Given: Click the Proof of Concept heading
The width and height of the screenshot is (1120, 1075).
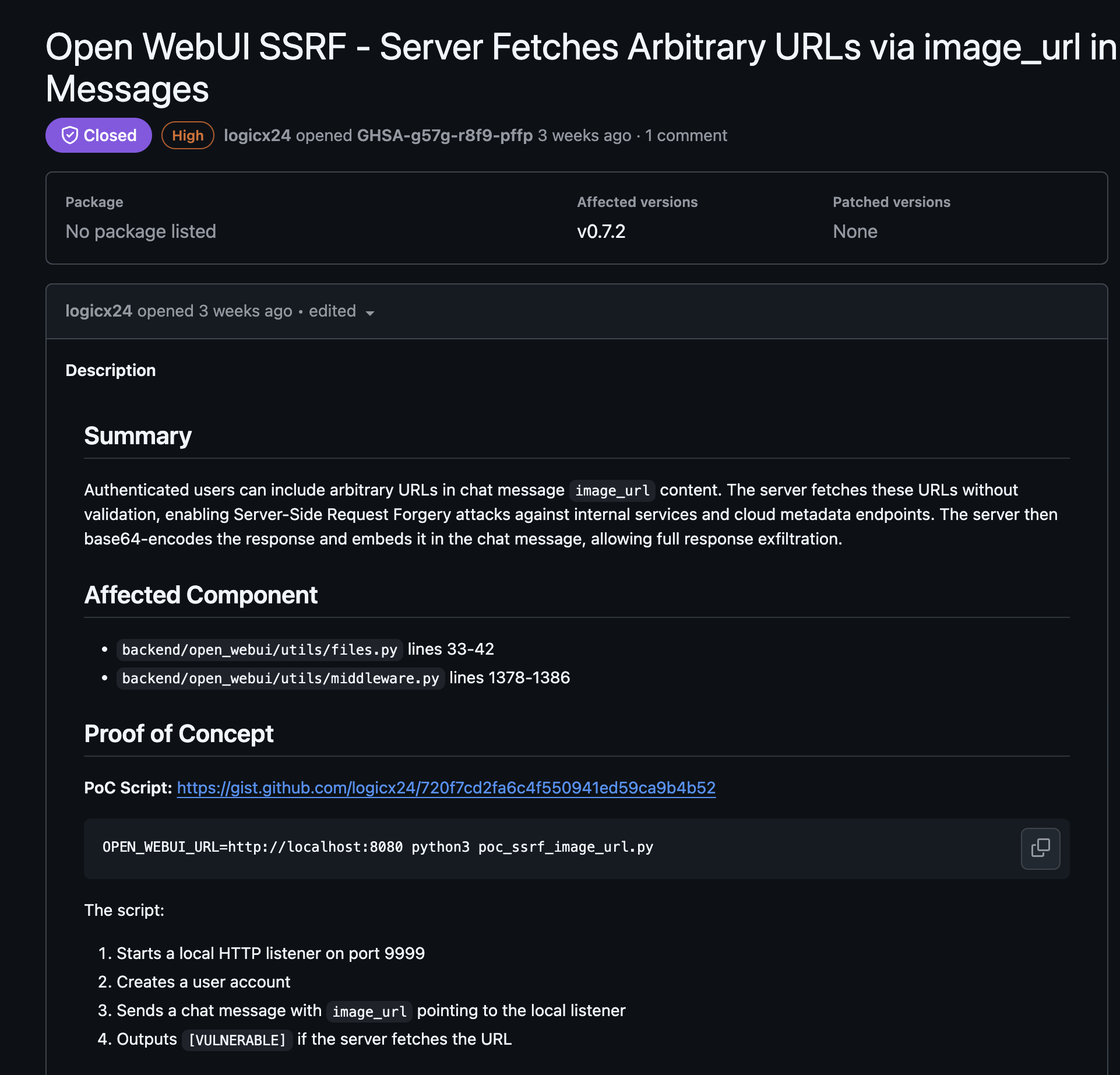Looking at the screenshot, I should pos(178,733).
